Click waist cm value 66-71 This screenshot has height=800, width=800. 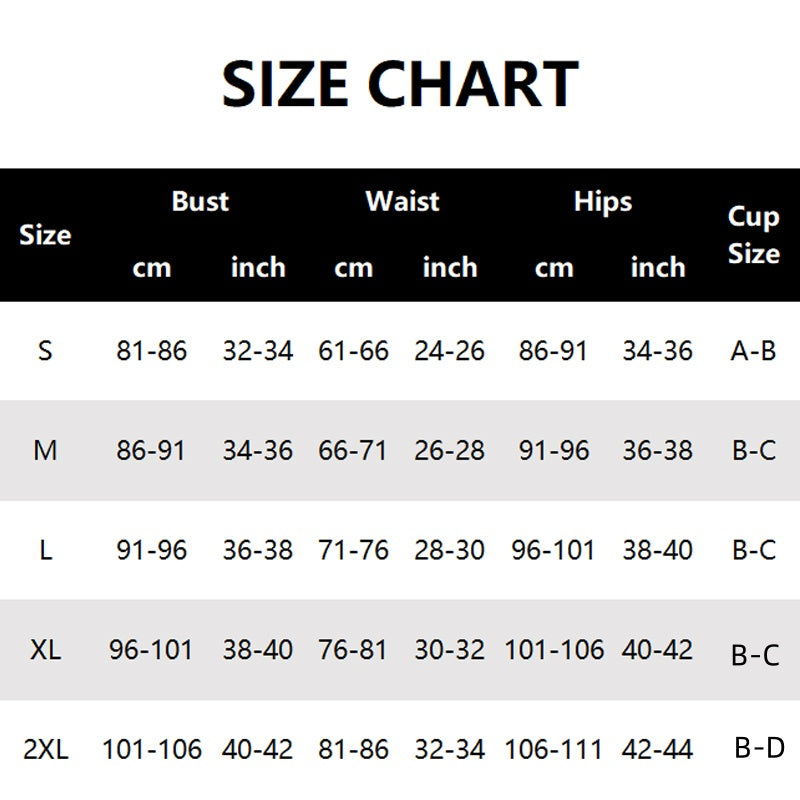tap(353, 451)
